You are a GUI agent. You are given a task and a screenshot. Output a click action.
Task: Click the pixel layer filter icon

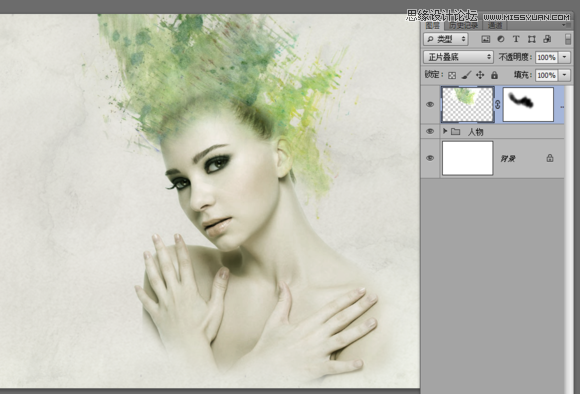(x=485, y=39)
